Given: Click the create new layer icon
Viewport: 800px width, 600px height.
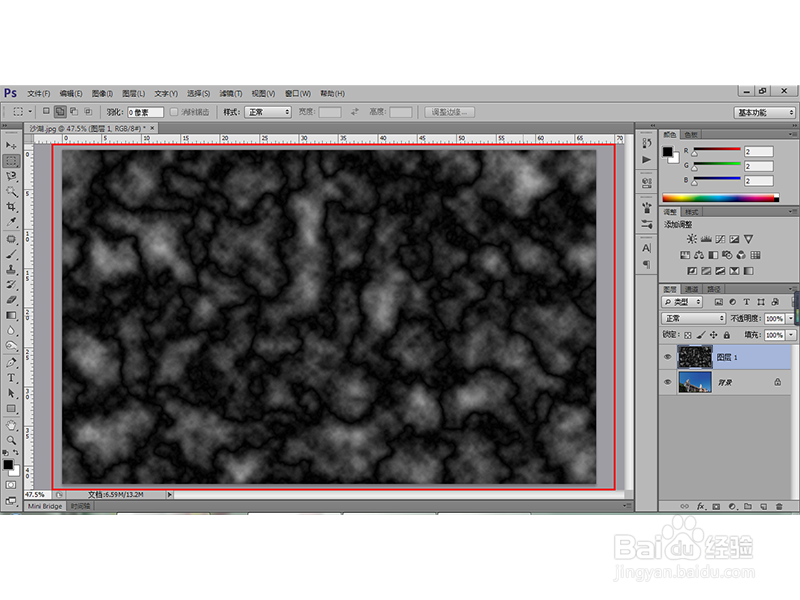Looking at the screenshot, I should [763, 507].
